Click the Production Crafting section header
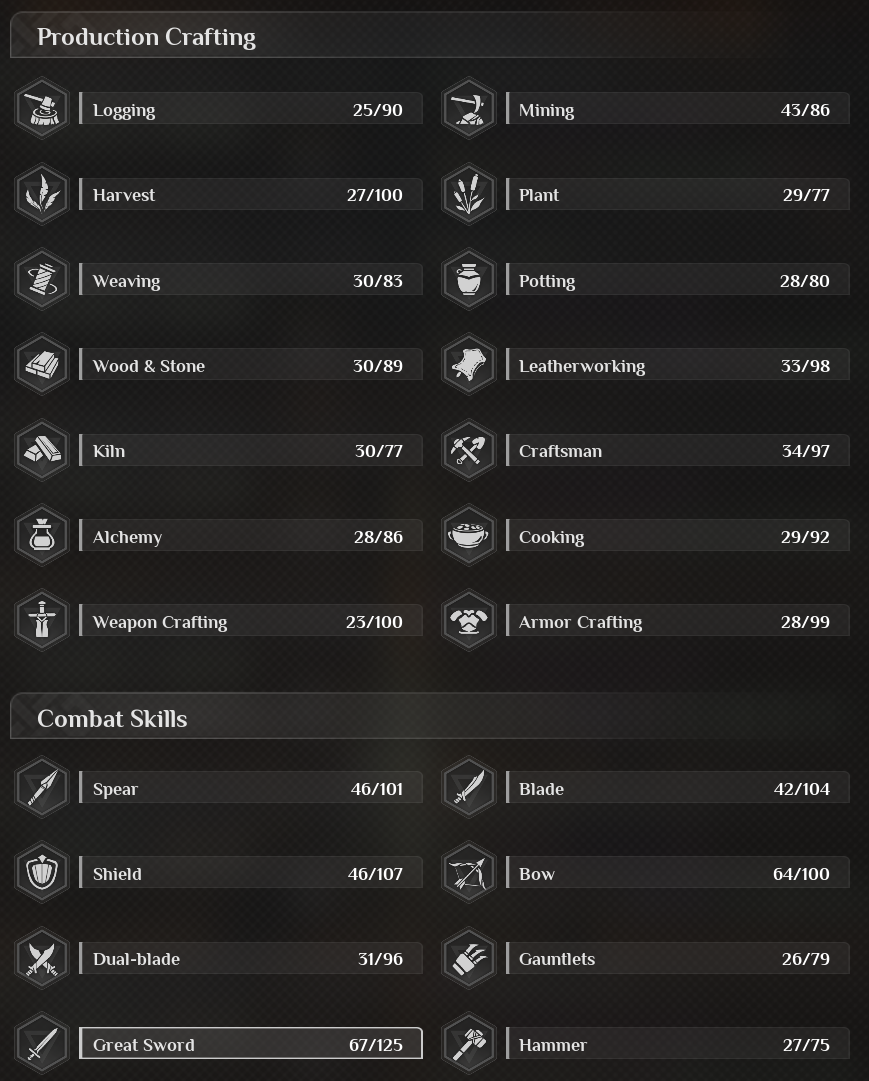The height and width of the screenshot is (1081, 869). (x=147, y=37)
